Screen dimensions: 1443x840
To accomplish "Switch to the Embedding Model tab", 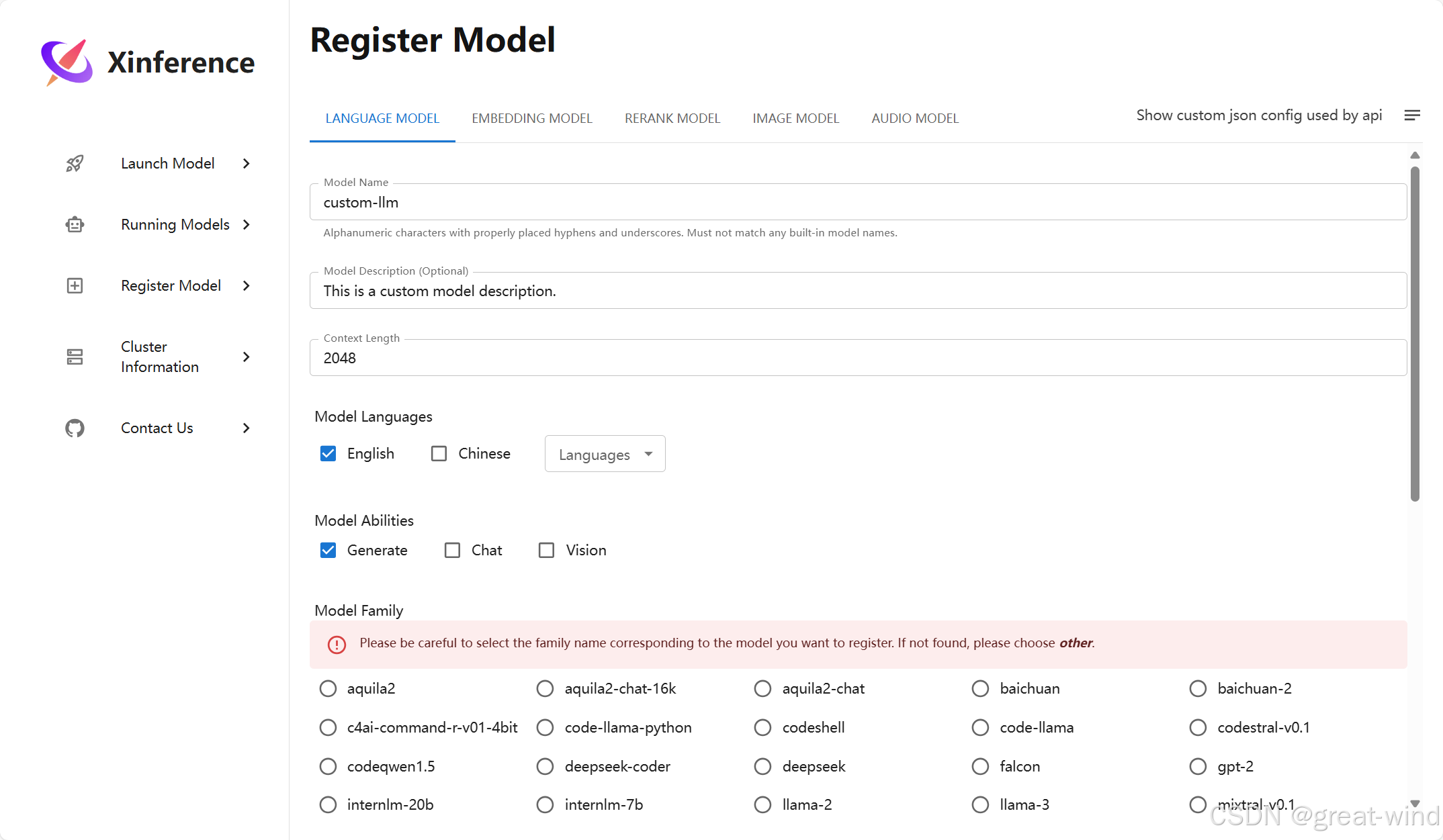I will (531, 118).
